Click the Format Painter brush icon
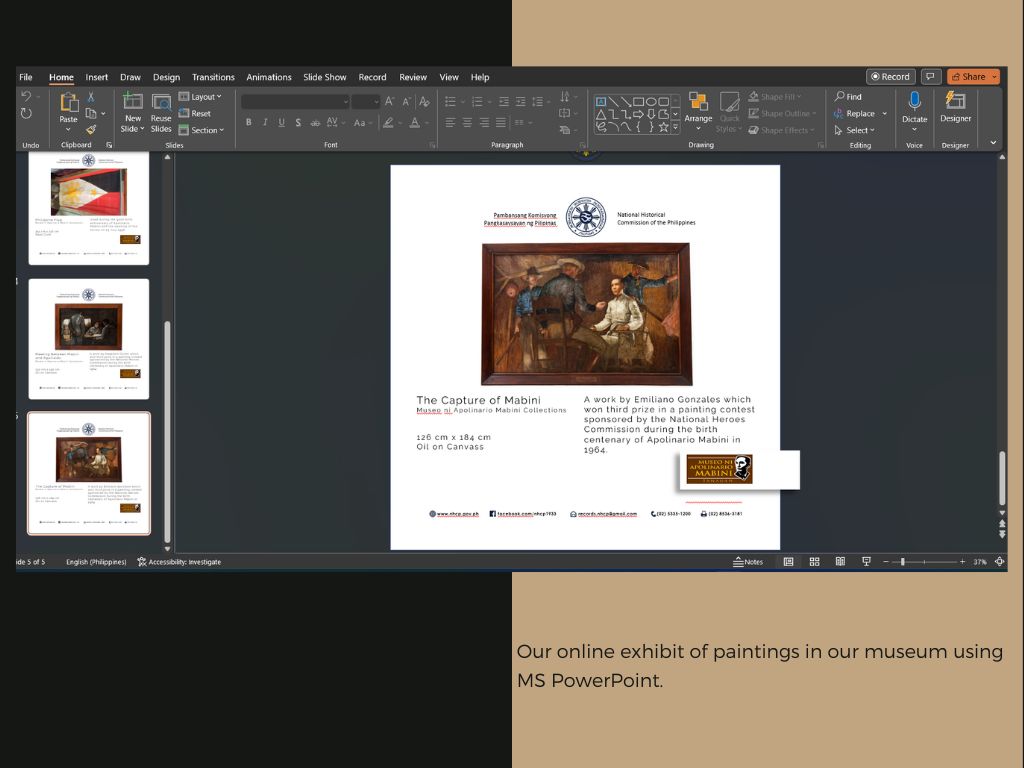This screenshot has width=1024, height=768. [91, 129]
